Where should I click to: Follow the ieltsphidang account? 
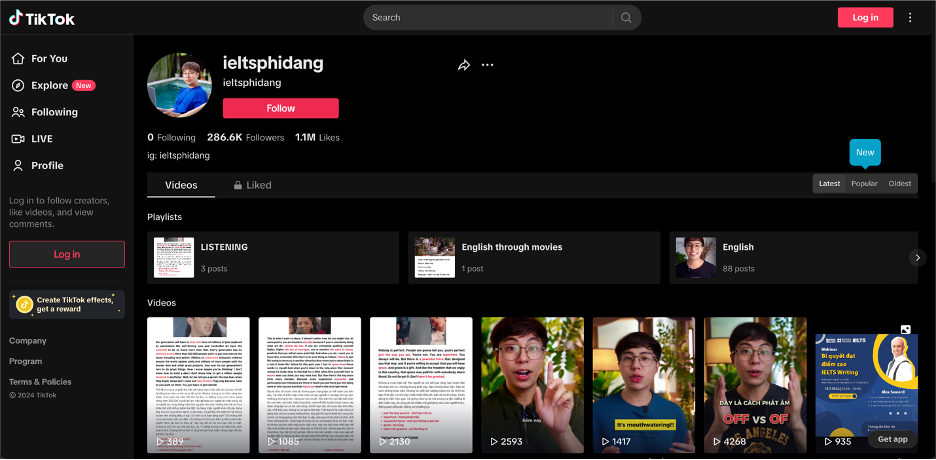(281, 108)
